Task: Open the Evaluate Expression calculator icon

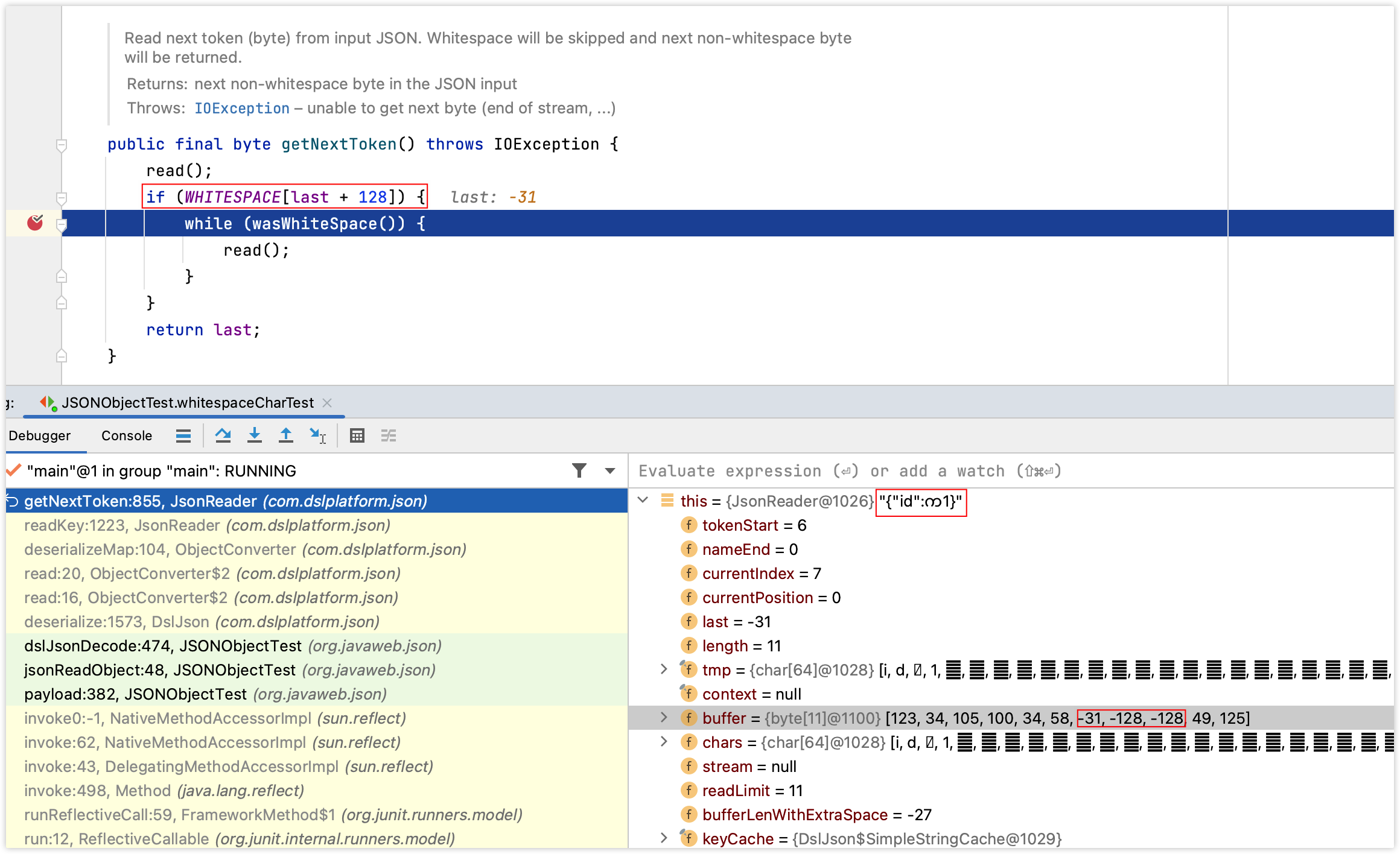Action: (357, 435)
